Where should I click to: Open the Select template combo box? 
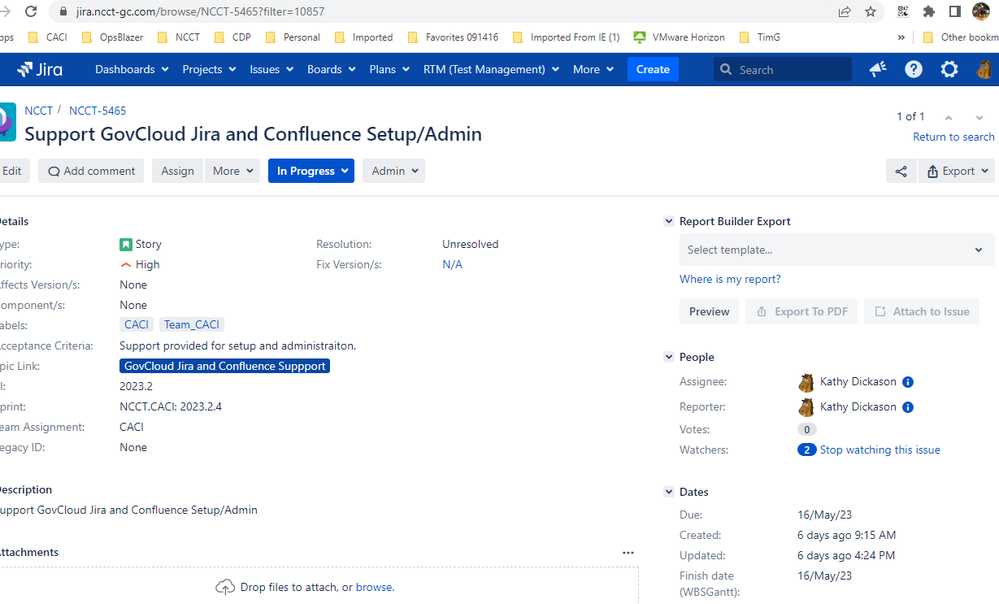837,250
